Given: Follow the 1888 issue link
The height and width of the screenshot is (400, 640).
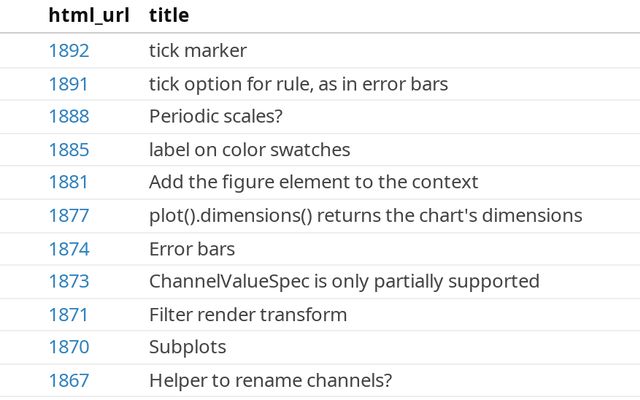Looking at the screenshot, I should tap(68, 117).
